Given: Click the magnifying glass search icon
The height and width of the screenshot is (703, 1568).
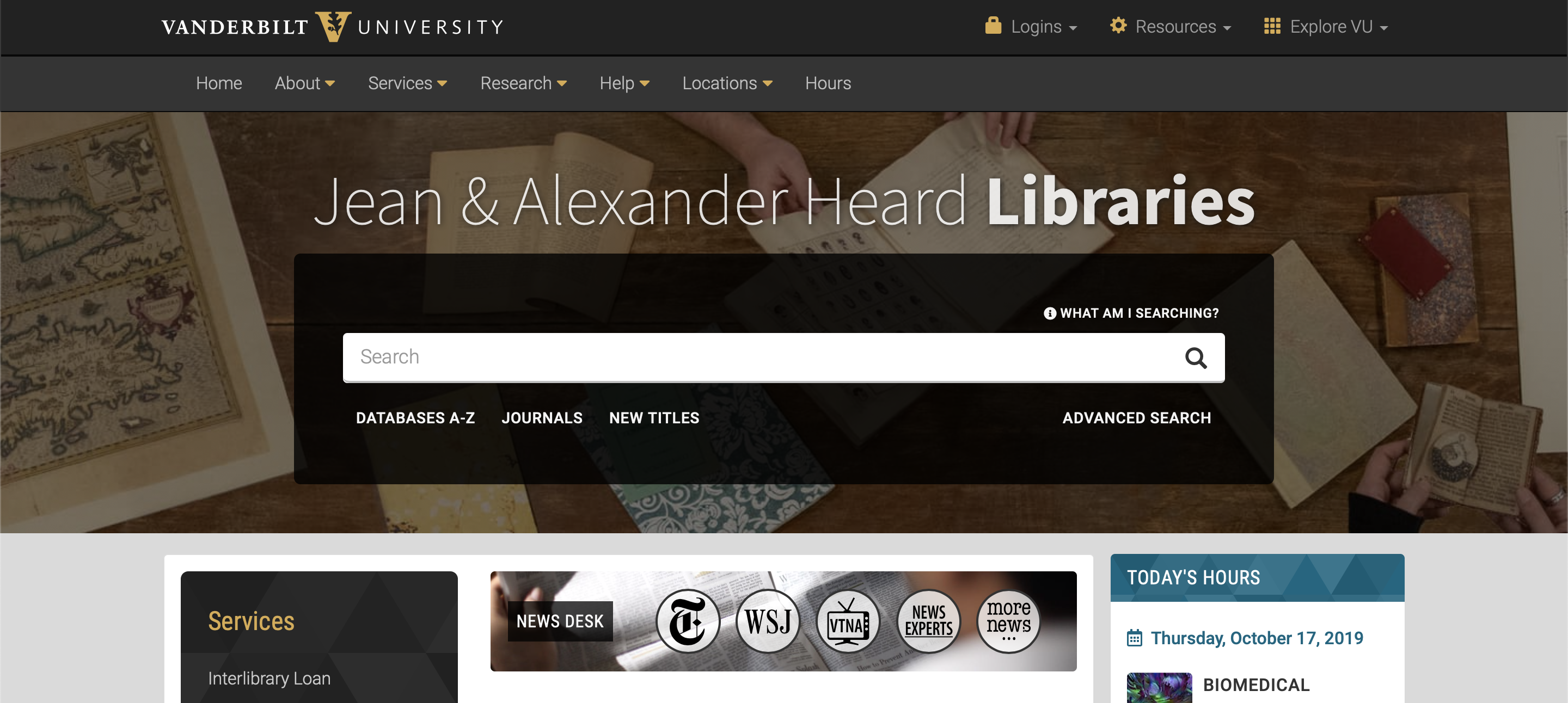Looking at the screenshot, I should [1196, 357].
